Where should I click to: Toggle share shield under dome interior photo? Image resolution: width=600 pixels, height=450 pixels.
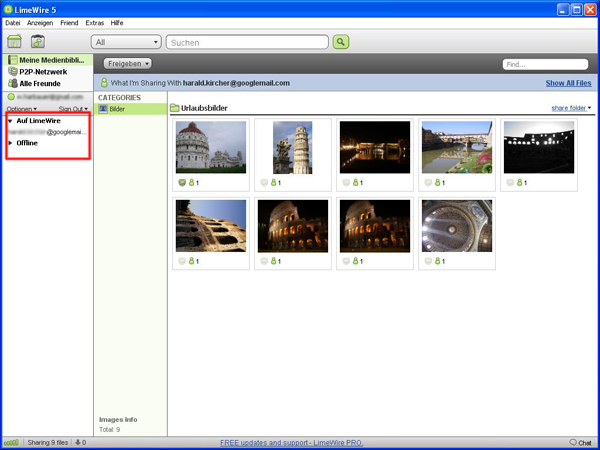click(427, 261)
